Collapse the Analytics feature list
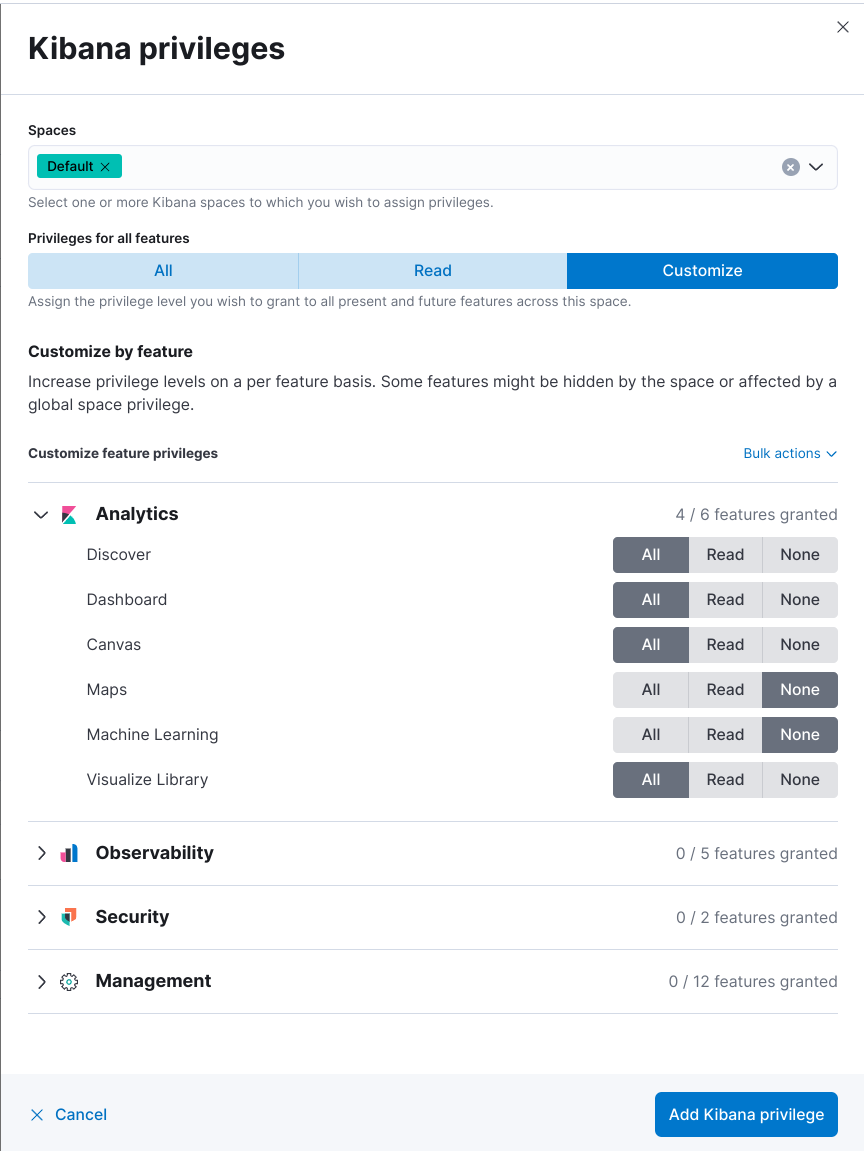The width and height of the screenshot is (864, 1151). 41,514
